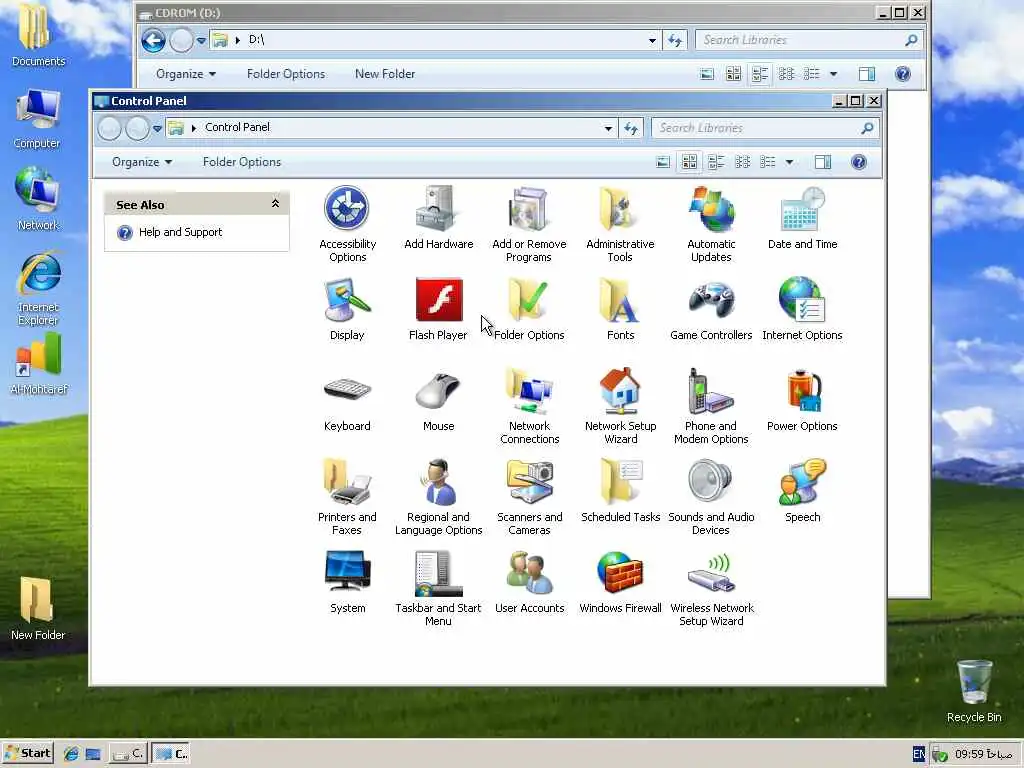
Task: Click New Folder in CDROM window
Action: 385,74
